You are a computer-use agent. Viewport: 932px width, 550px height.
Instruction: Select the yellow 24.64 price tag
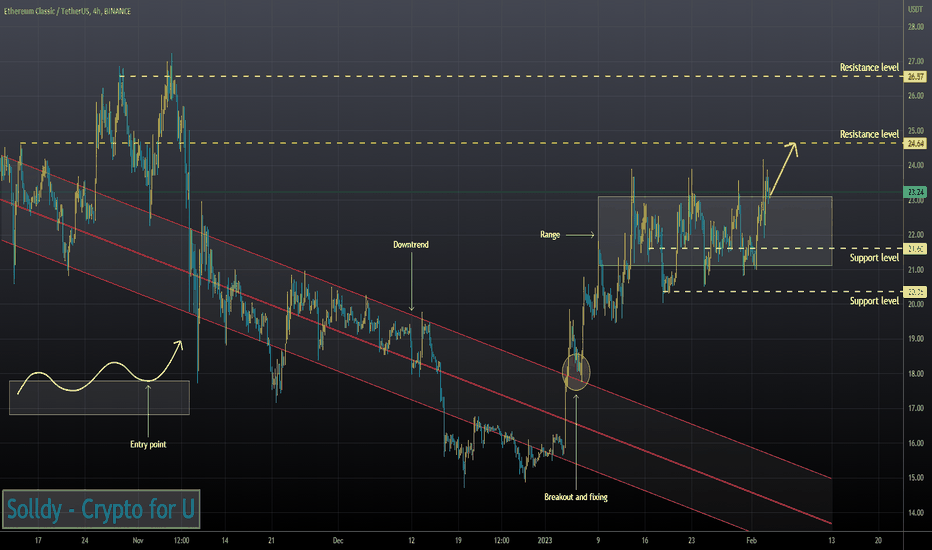(915, 143)
